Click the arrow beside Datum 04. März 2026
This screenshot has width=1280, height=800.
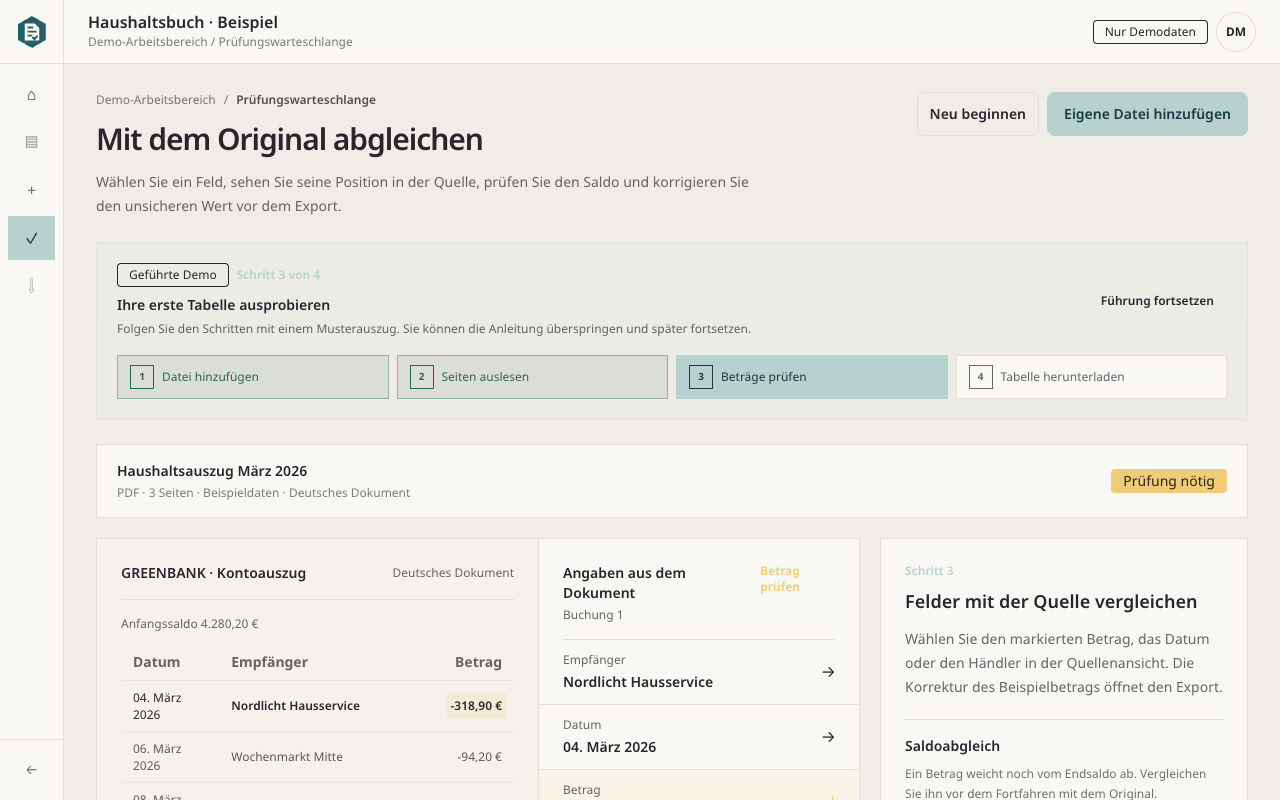828,737
